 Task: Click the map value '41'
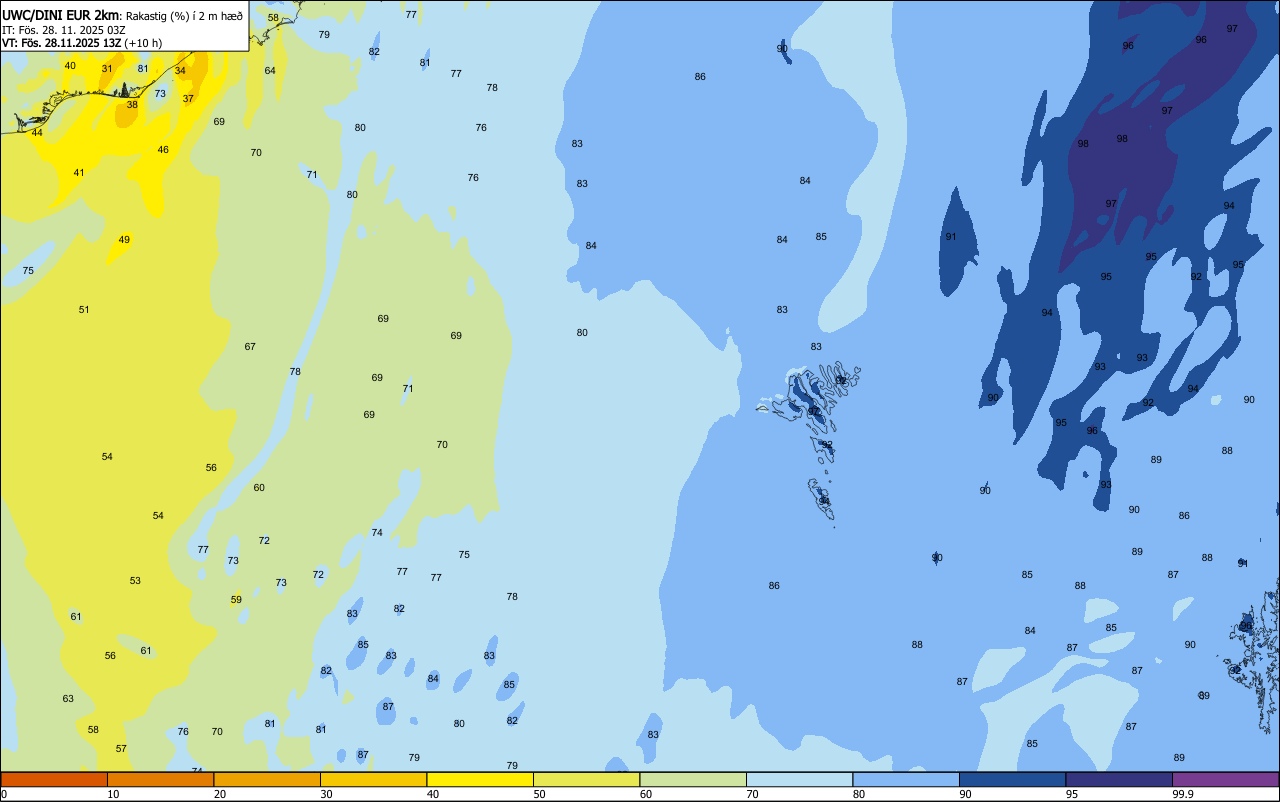pos(79,173)
